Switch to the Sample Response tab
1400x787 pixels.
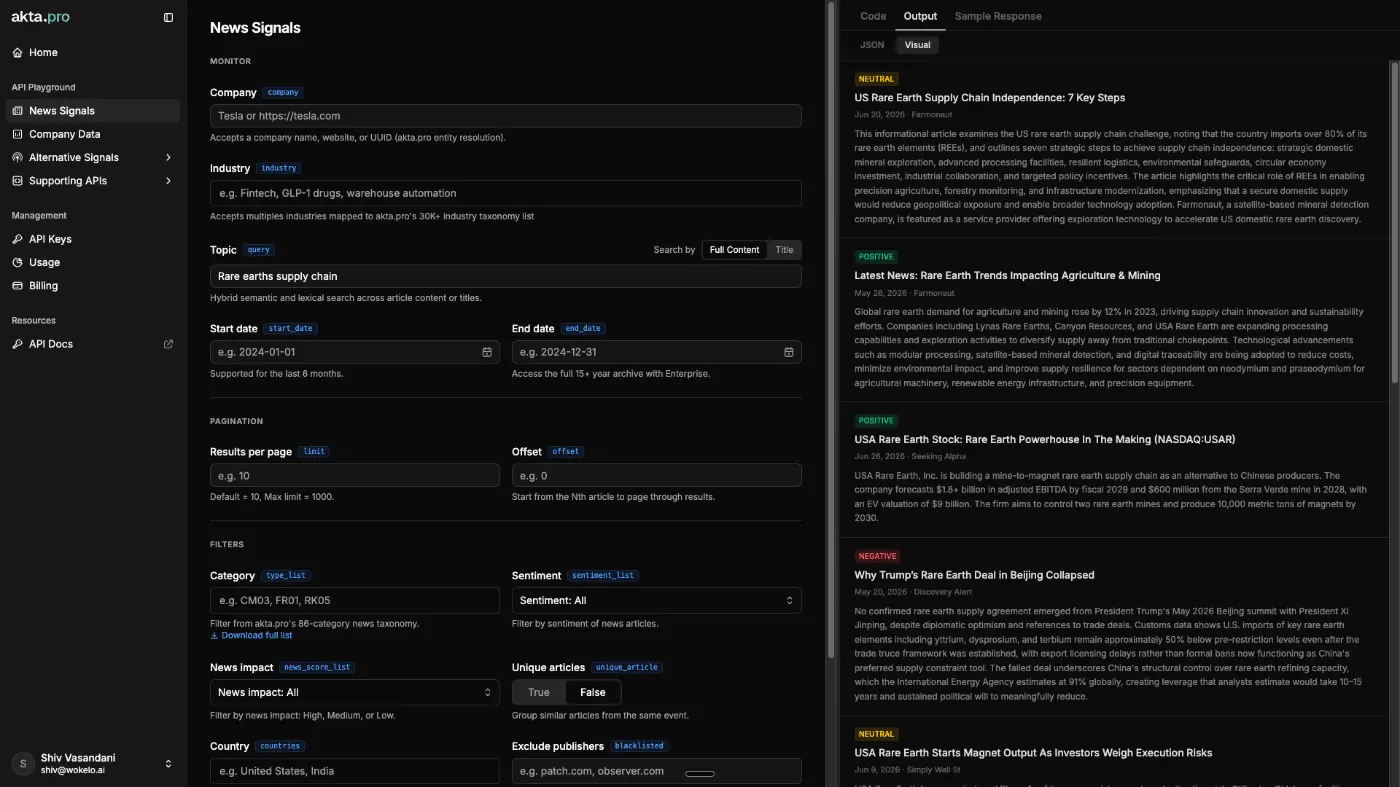tap(998, 16)
